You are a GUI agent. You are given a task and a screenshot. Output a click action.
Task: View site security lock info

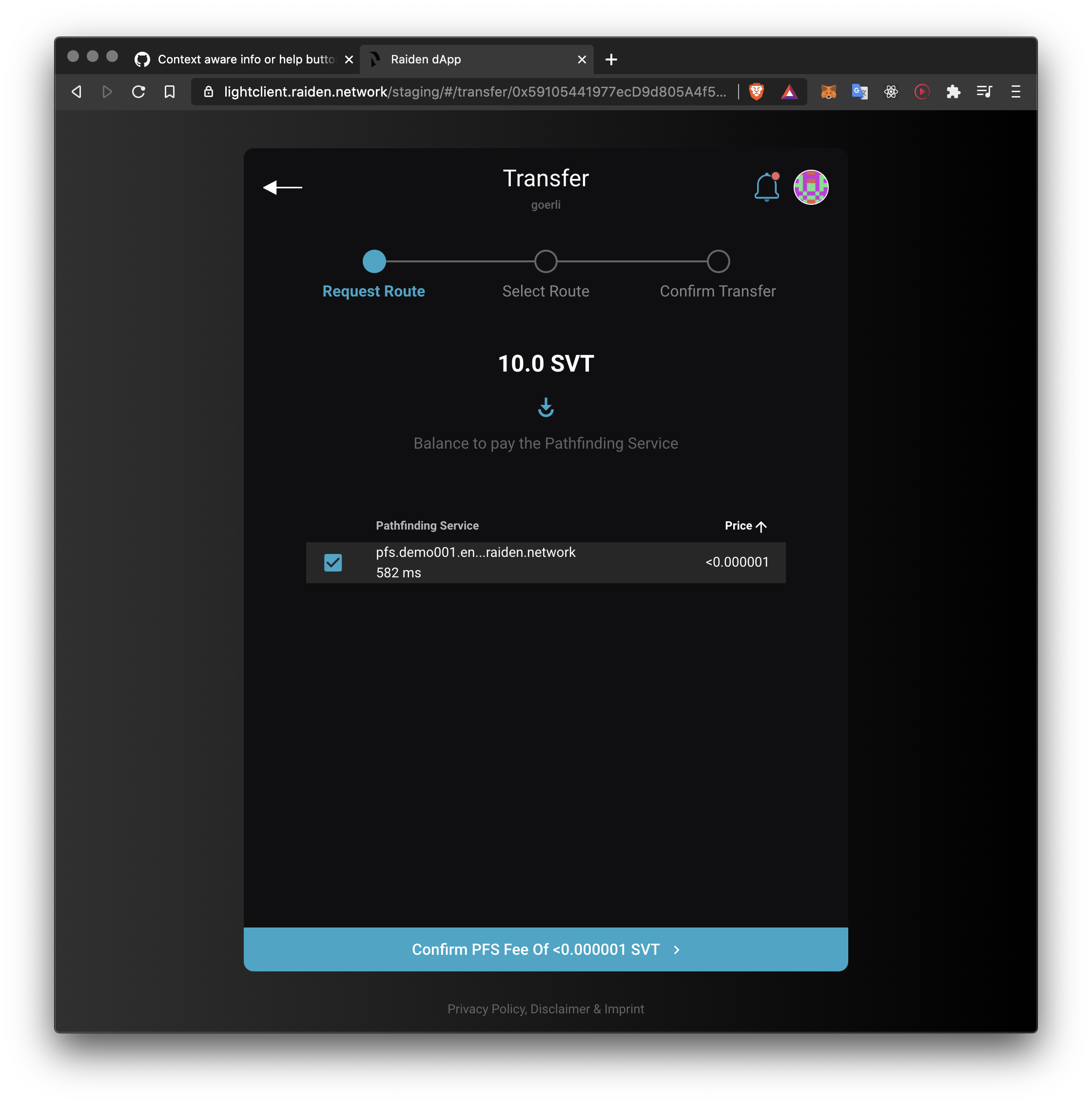pos(209,92)
